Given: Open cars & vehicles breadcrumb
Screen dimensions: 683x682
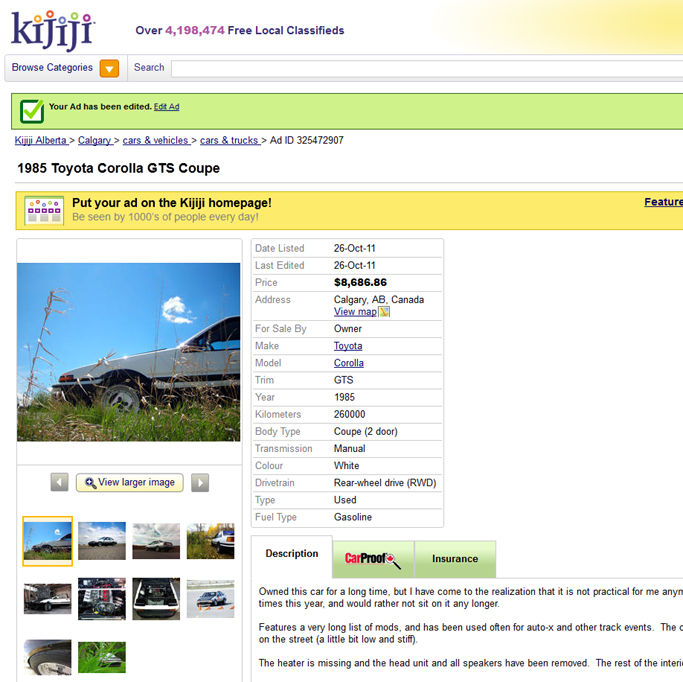Looking at the screenshot, I should coord(156,140).
